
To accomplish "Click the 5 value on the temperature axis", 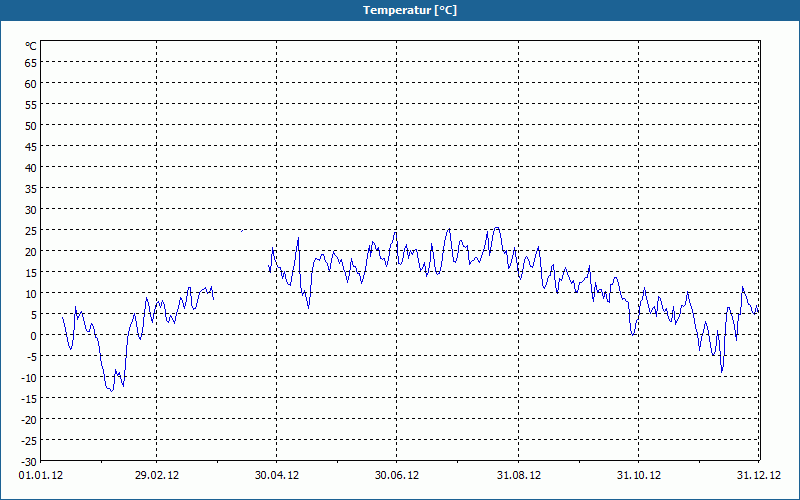I will pyautogui.click(x=34, y=315).
